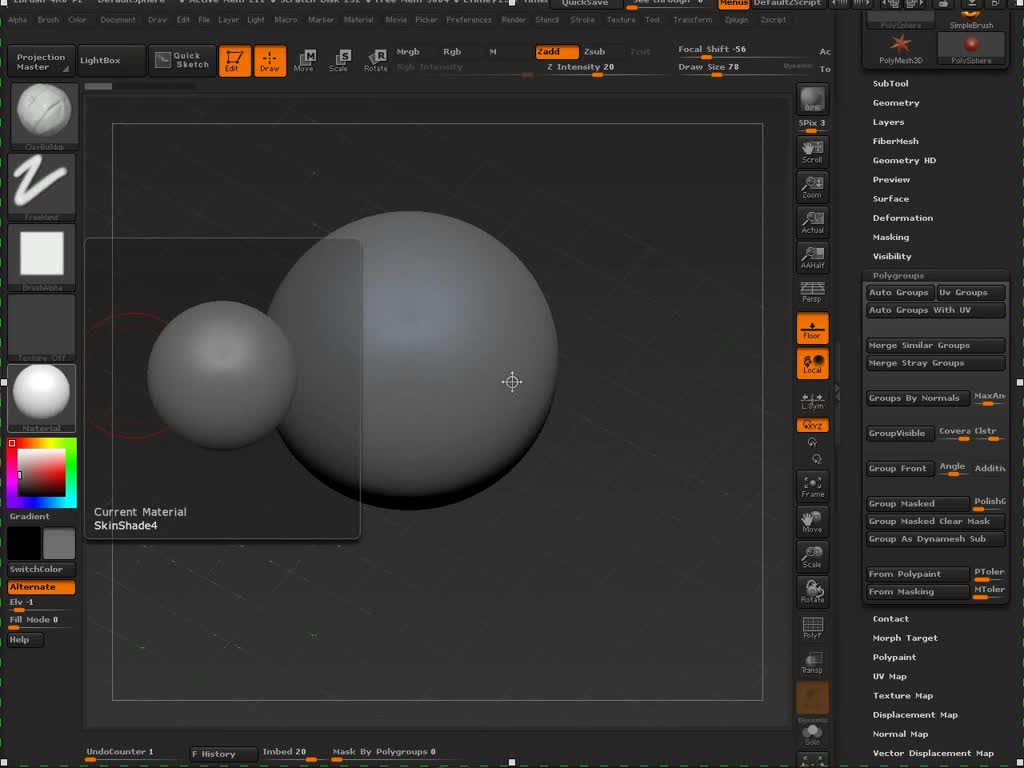Click the BPR render icon
This screenshot has width=1024, height=768.
point(812,101)
